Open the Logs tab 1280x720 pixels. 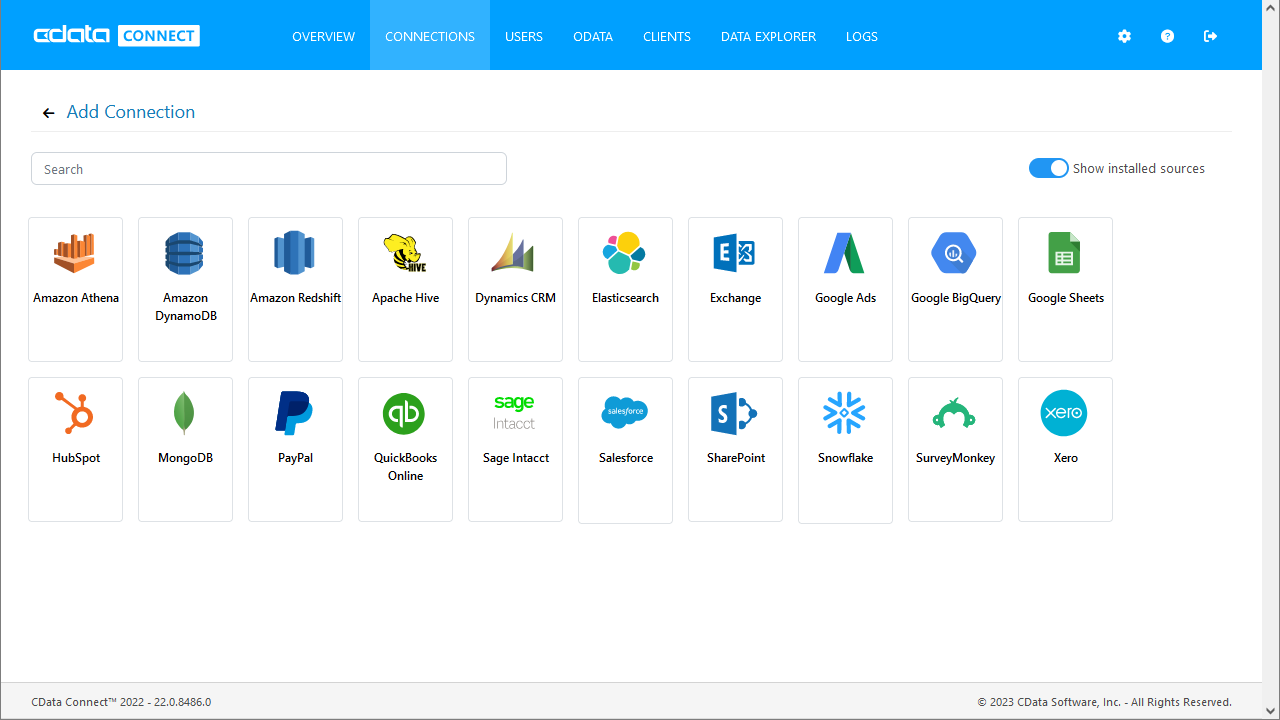point(862,36)
